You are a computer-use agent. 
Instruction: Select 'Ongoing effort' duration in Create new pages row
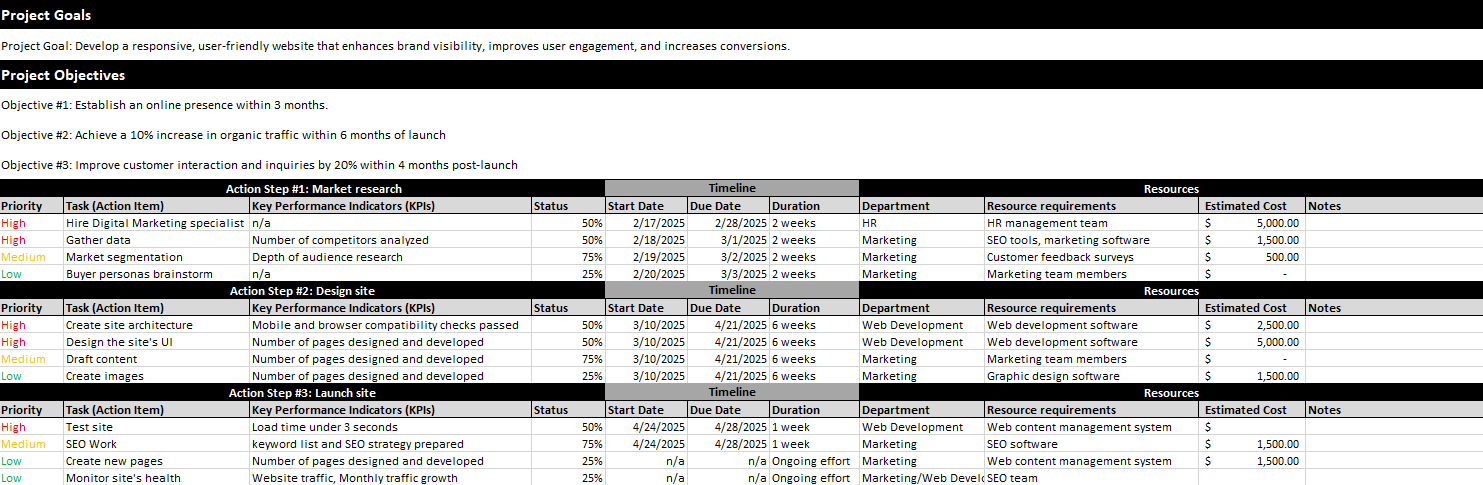click(x=814, y=461)
